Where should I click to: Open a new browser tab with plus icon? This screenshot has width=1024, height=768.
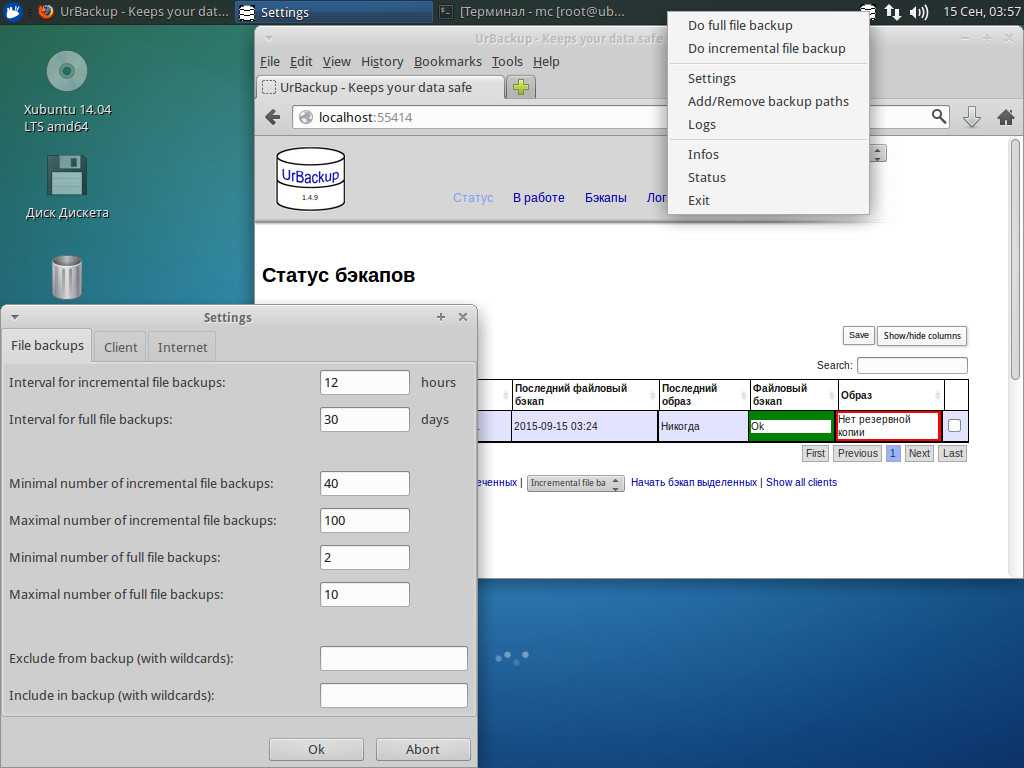point(520,87)
